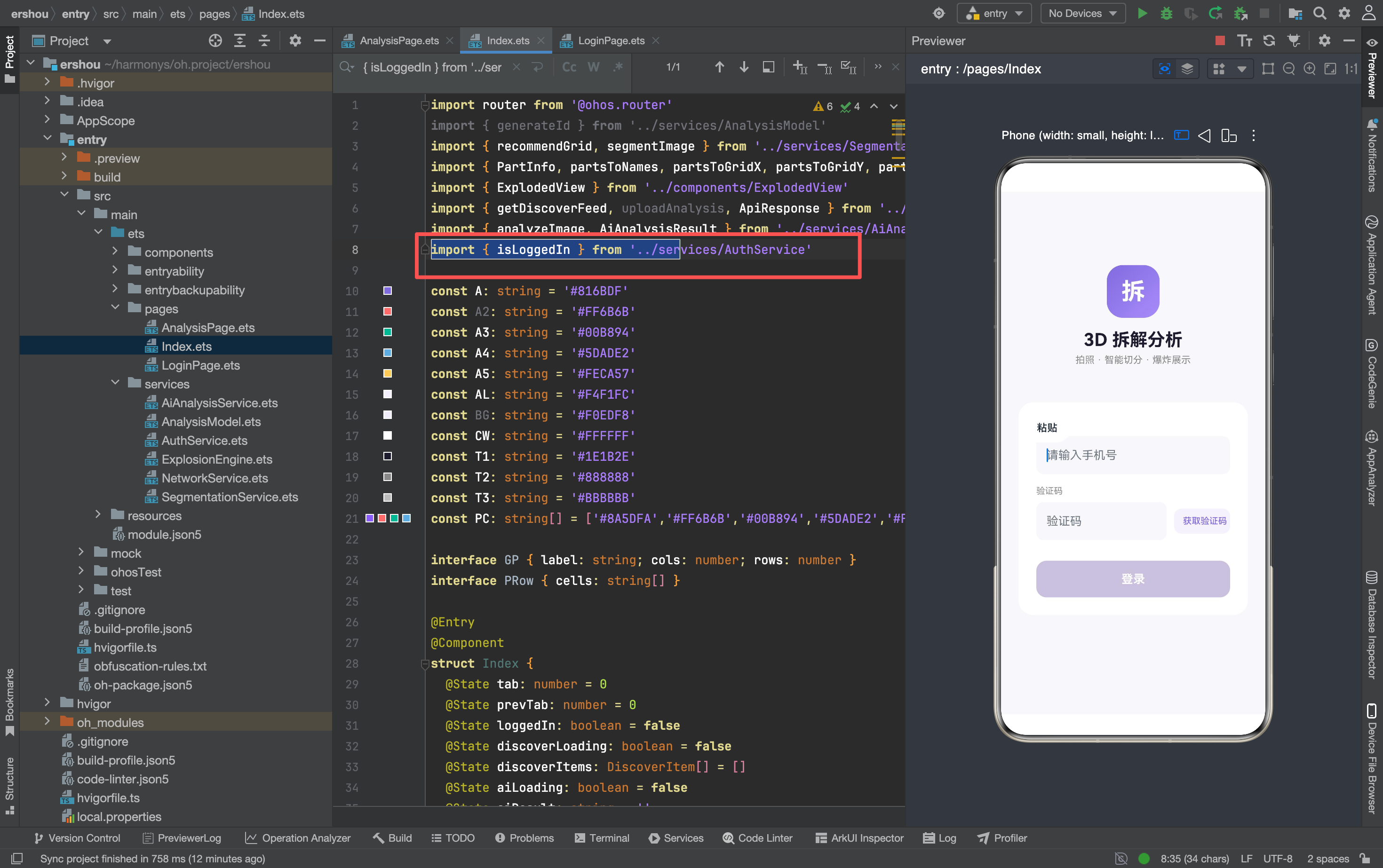Collapse all in Project tree

[264, 41]
